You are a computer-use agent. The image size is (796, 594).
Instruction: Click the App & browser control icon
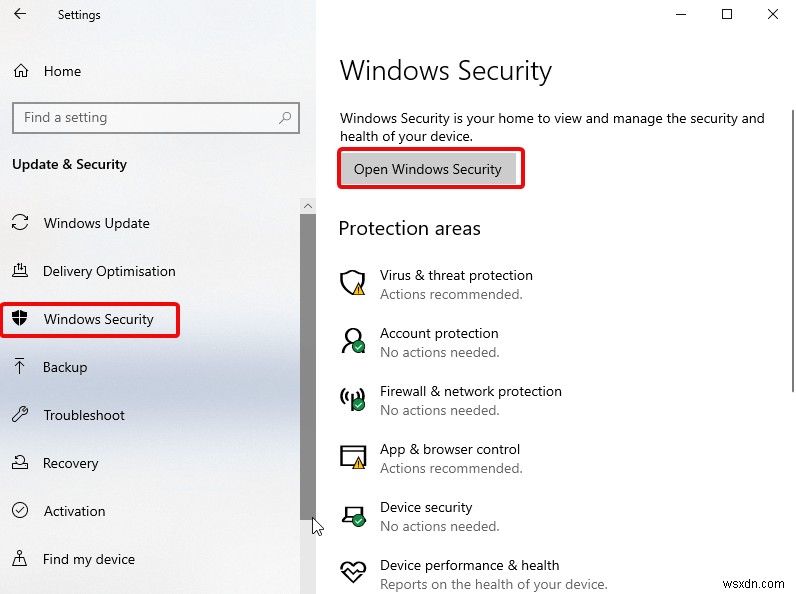(x=353, y=458)
